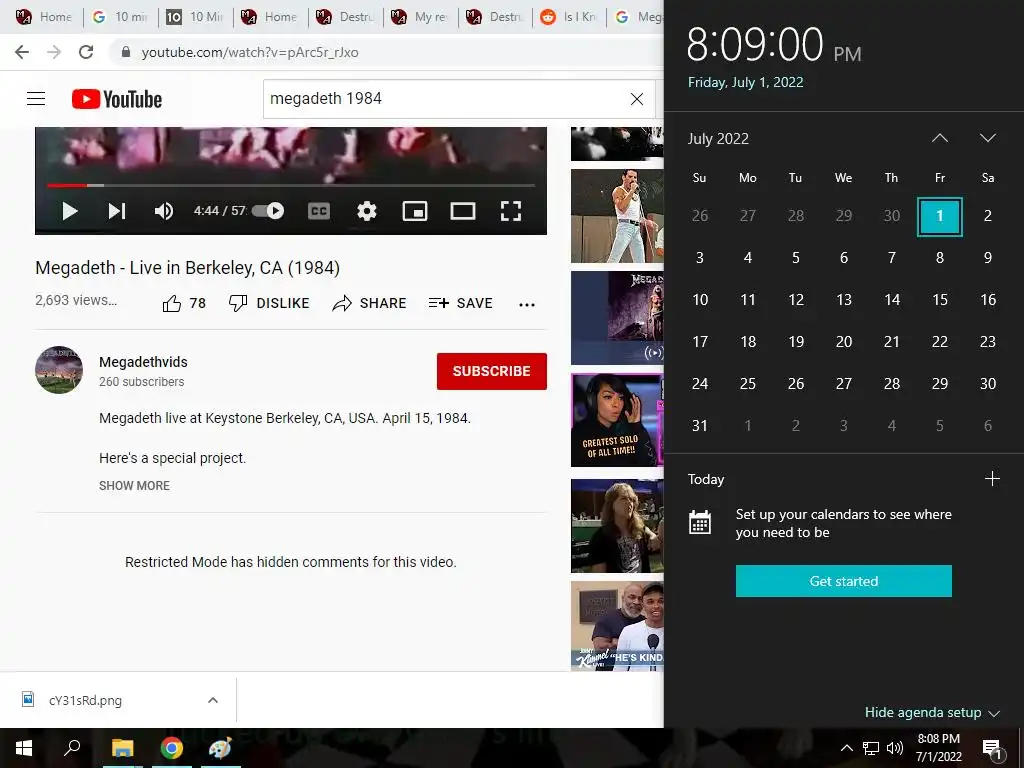
Task: Switch to the Google '10 min' tab
Action: click(121, 17)
